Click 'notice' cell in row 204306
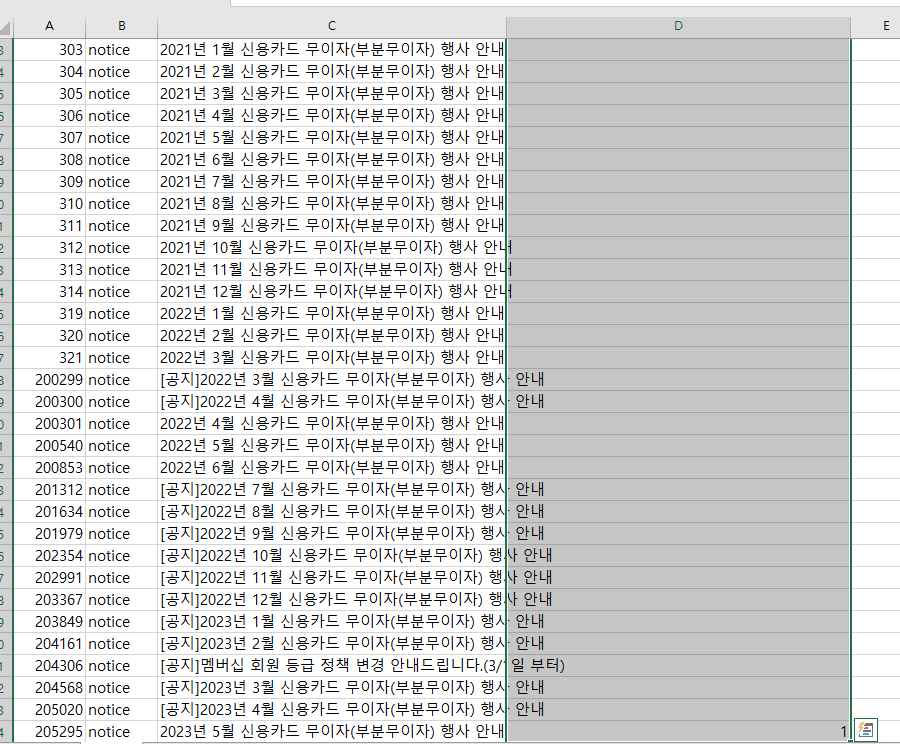 (x=122, y=666)
